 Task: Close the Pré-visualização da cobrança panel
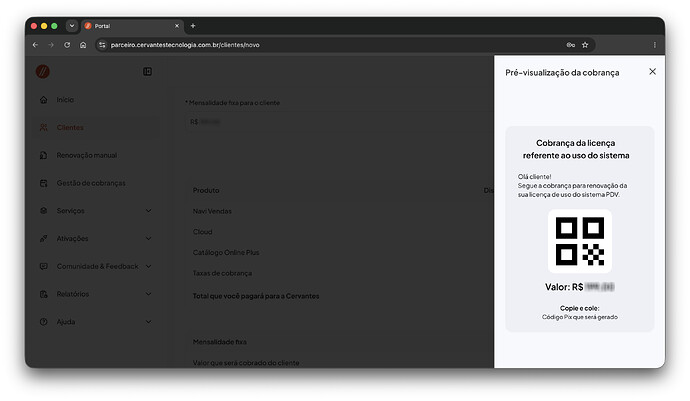(x=652, y=71)
